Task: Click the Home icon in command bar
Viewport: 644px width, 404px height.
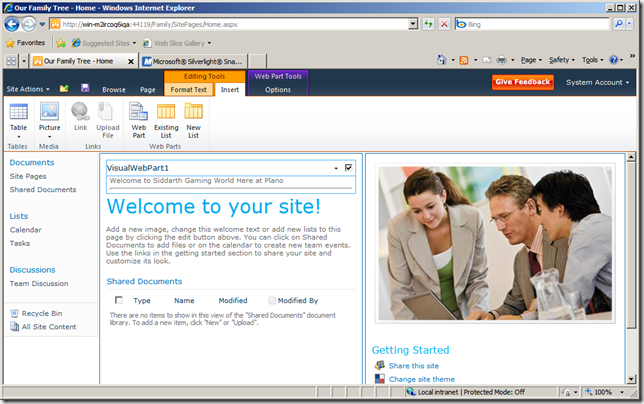Action: pyautogui.click(x=442, y=60)
